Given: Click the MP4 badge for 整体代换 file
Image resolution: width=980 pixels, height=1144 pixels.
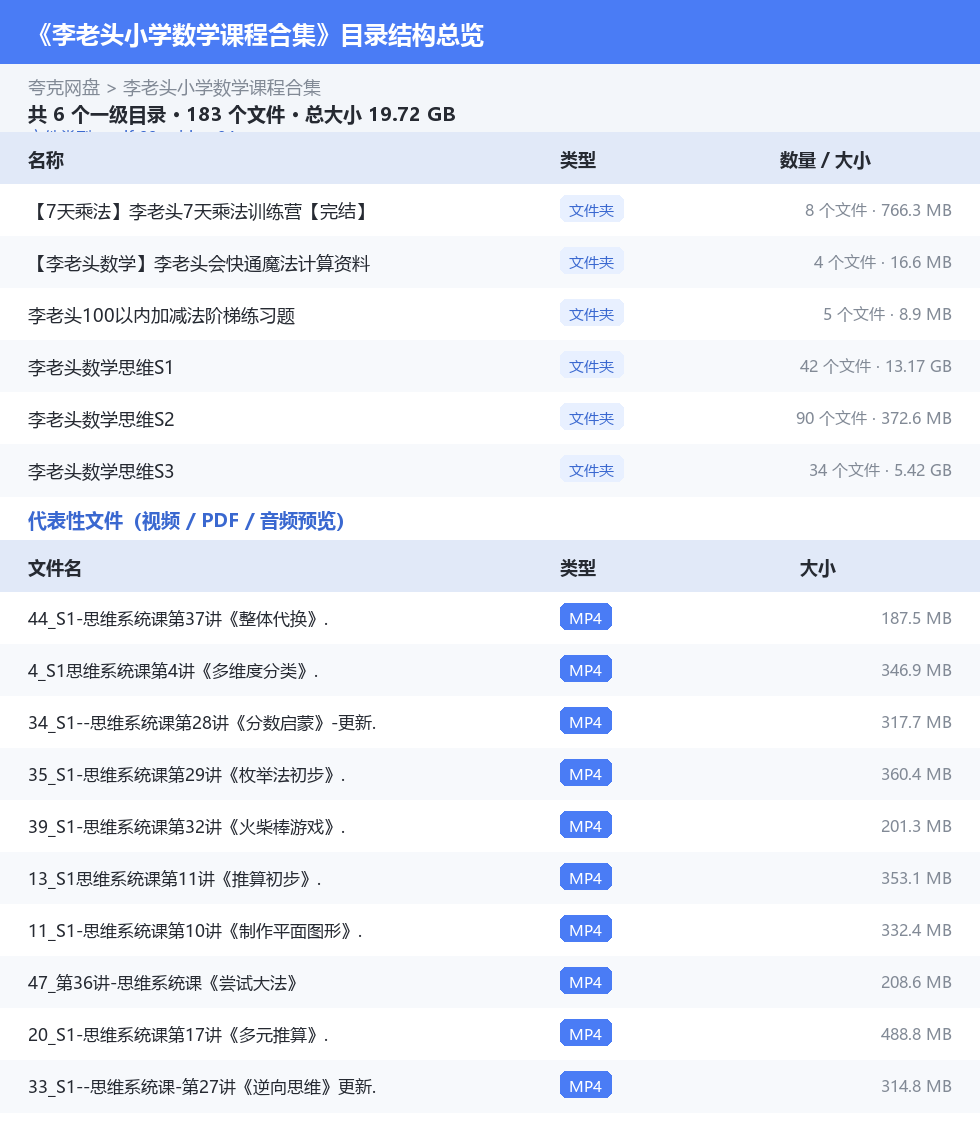Looking at the screenshot, I should (x=586, y=617).
